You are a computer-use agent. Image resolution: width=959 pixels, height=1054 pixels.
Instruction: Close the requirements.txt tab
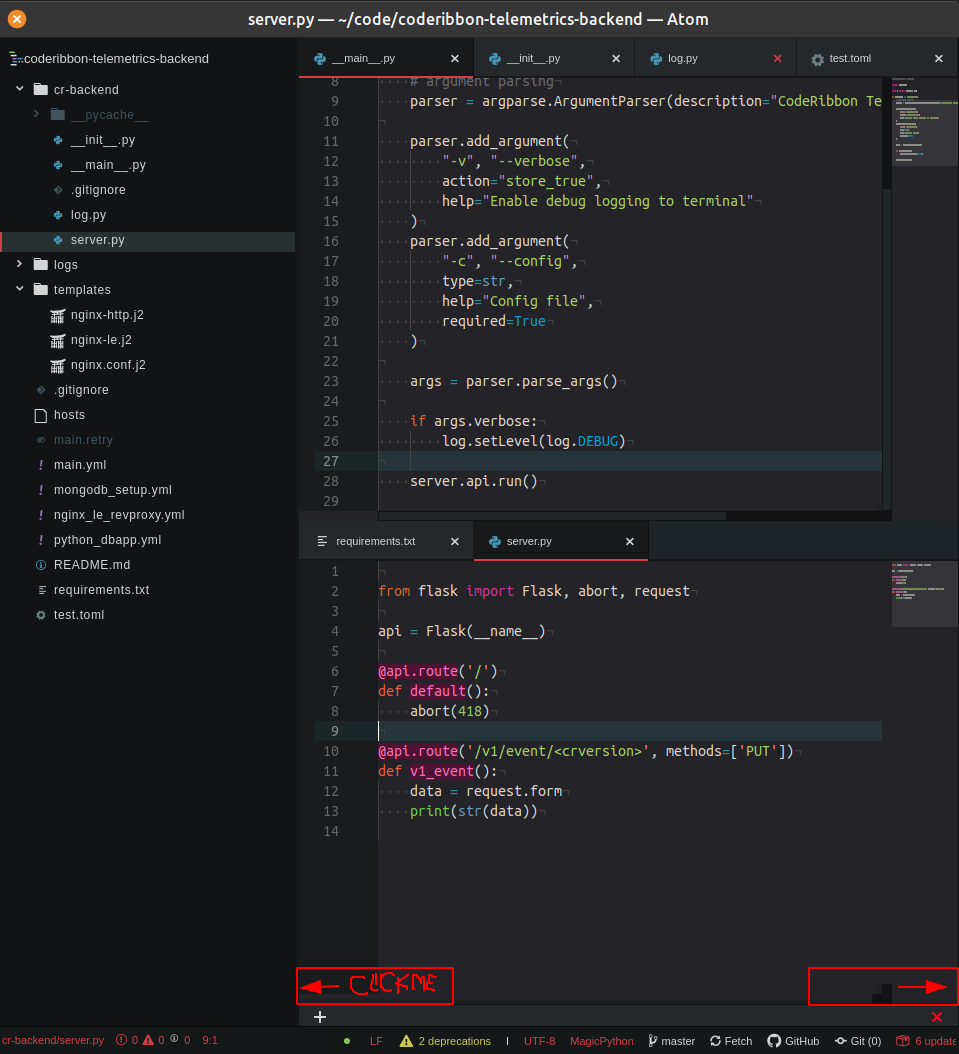pyautogui.click(x=455, y=541)
